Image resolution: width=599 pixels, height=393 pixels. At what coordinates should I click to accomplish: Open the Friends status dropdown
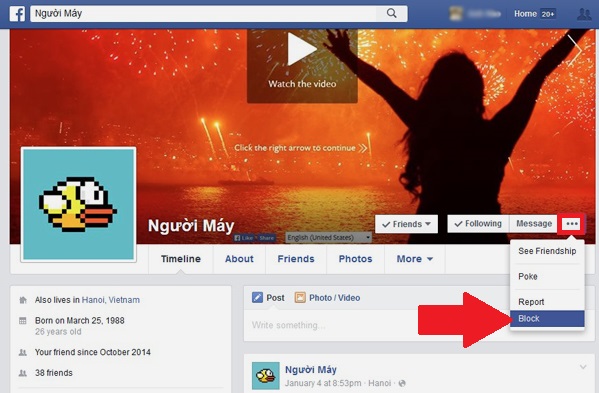point(406,224)
